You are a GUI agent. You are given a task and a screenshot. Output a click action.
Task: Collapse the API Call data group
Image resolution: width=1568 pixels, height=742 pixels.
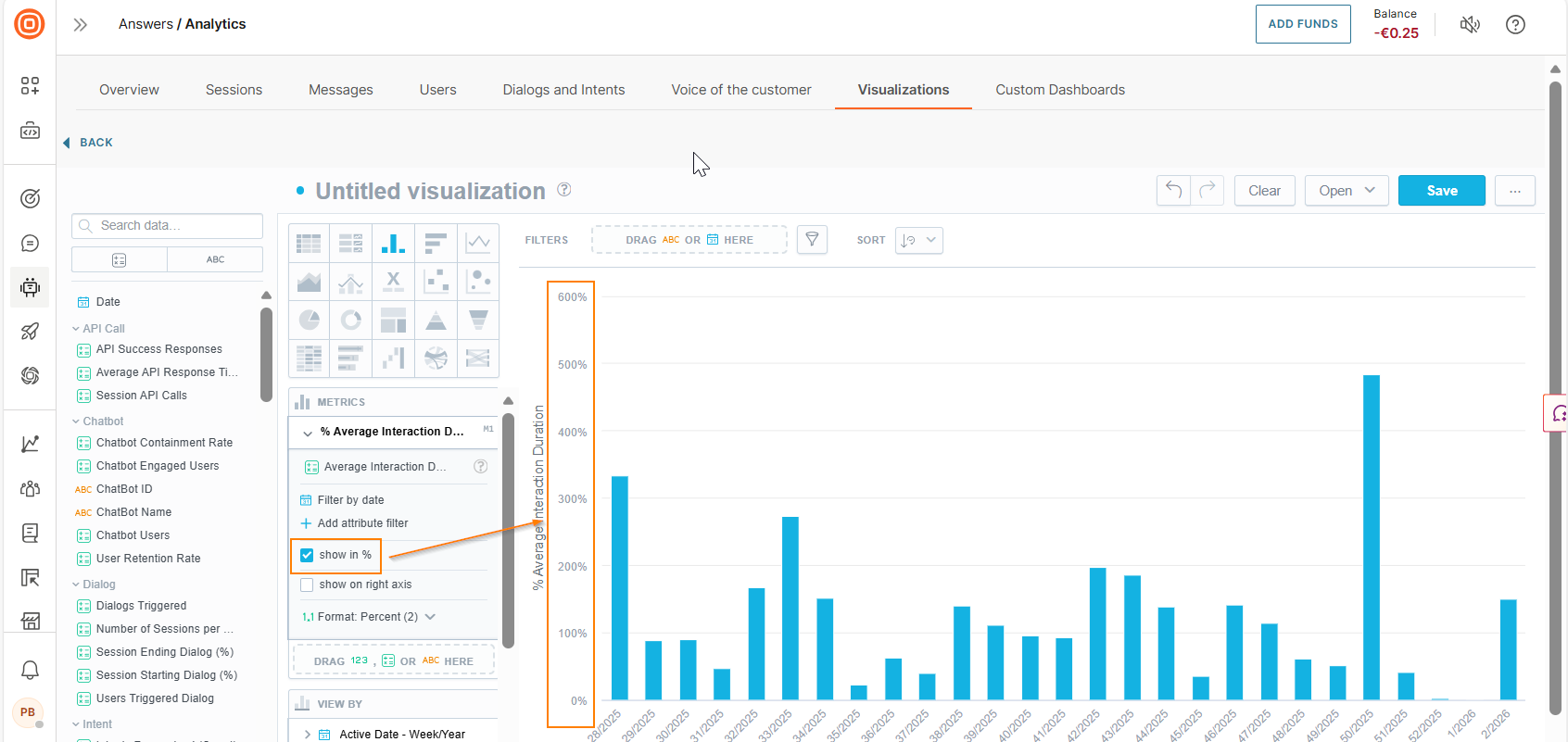(x=76, y=329)
